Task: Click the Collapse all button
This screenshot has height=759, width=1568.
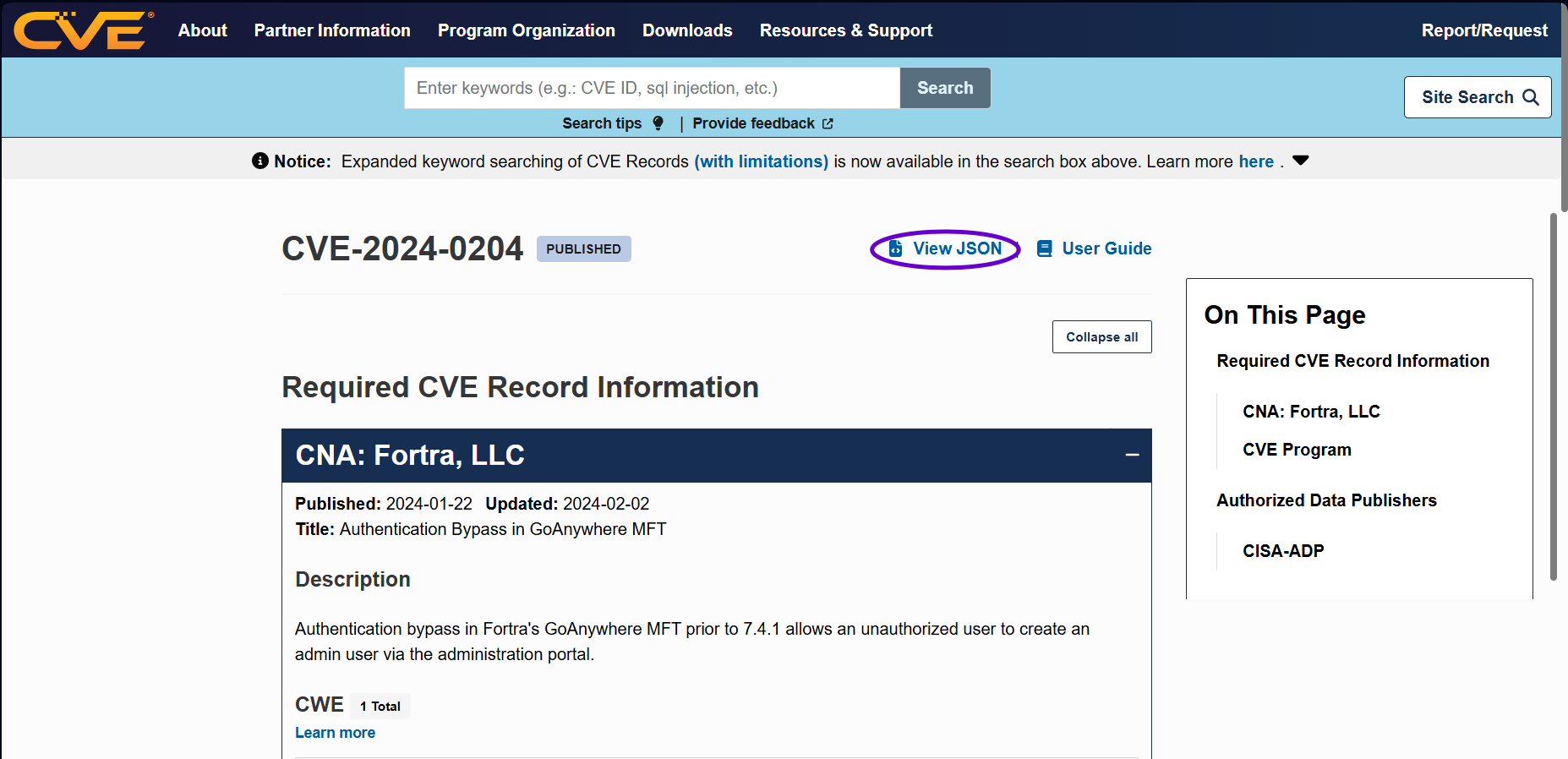Action: click(x=1101, y=337)
